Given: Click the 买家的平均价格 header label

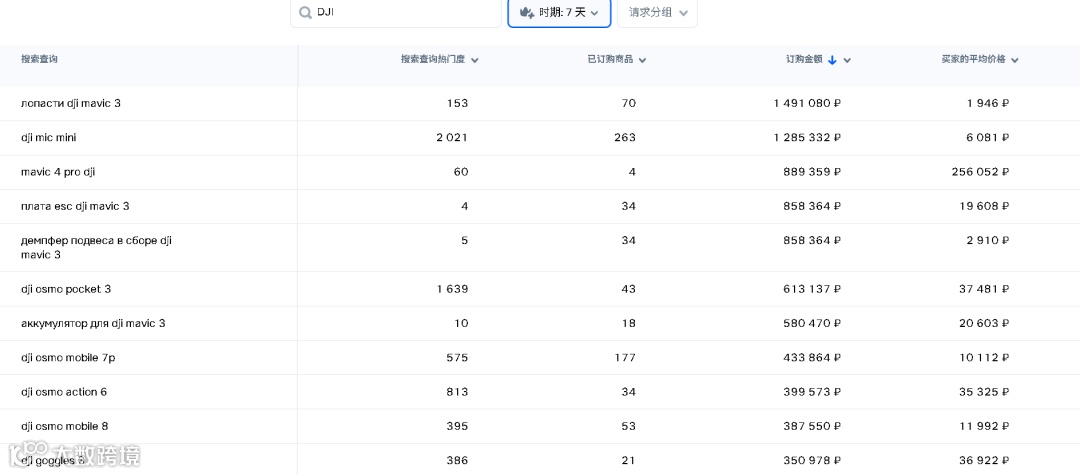Looking at the screenshot, I should pos(973,59).
